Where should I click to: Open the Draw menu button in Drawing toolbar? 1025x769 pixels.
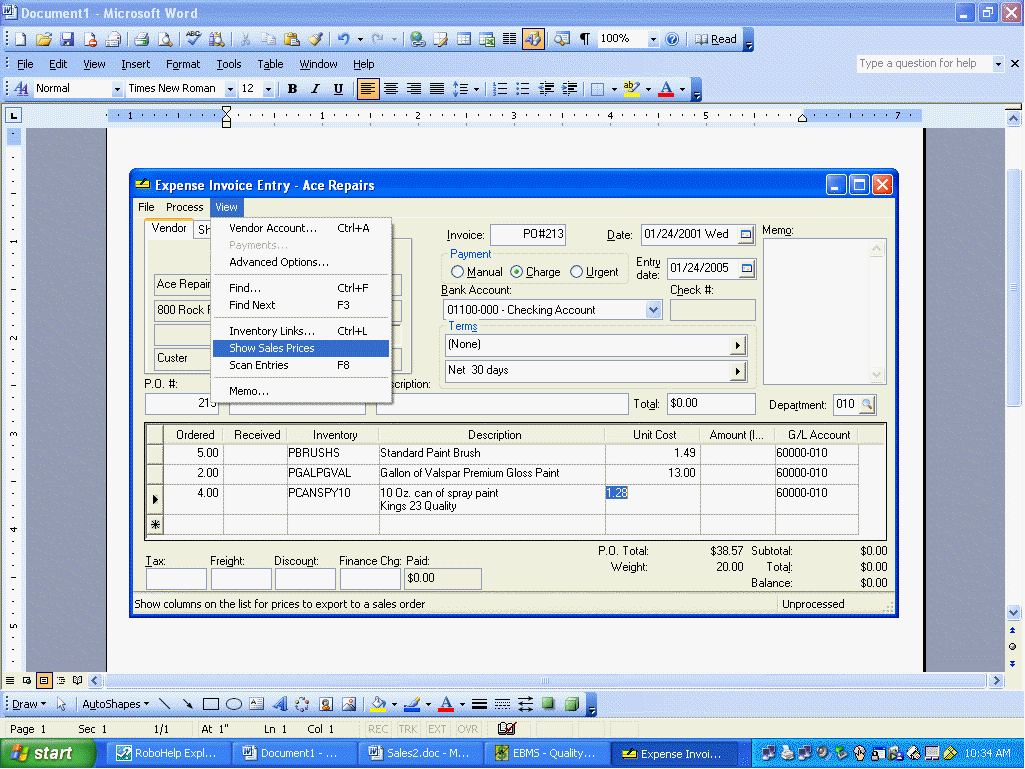(29, 704)
